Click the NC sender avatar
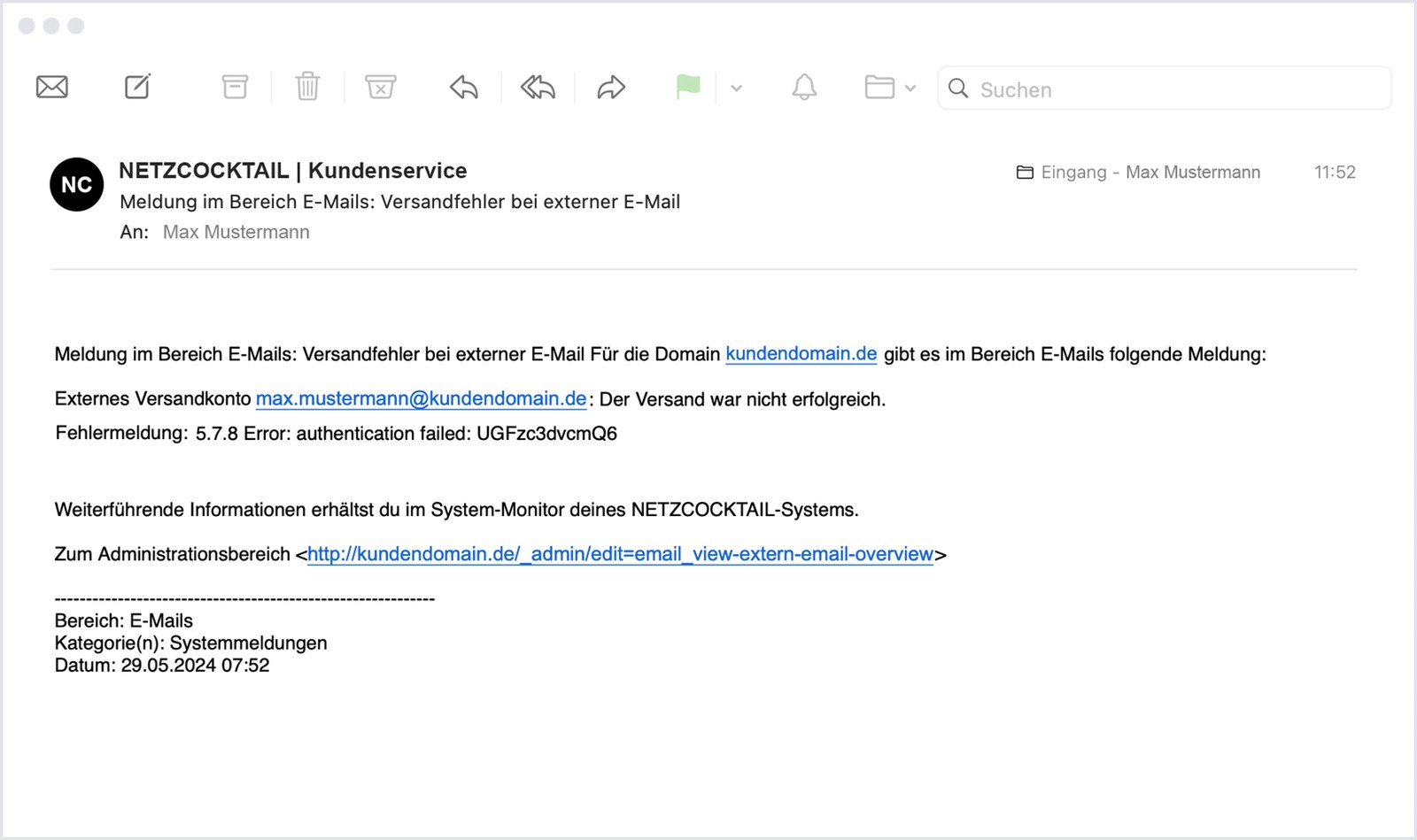 click(x=77, y=184)
